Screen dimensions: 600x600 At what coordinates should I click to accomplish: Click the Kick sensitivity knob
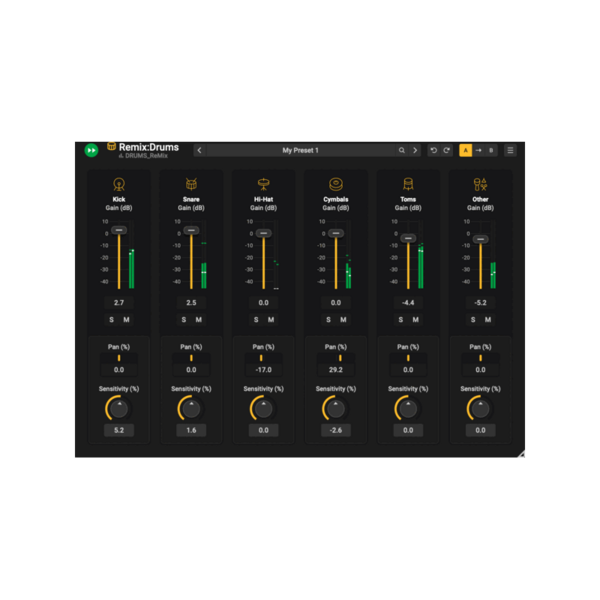[119, 408]
